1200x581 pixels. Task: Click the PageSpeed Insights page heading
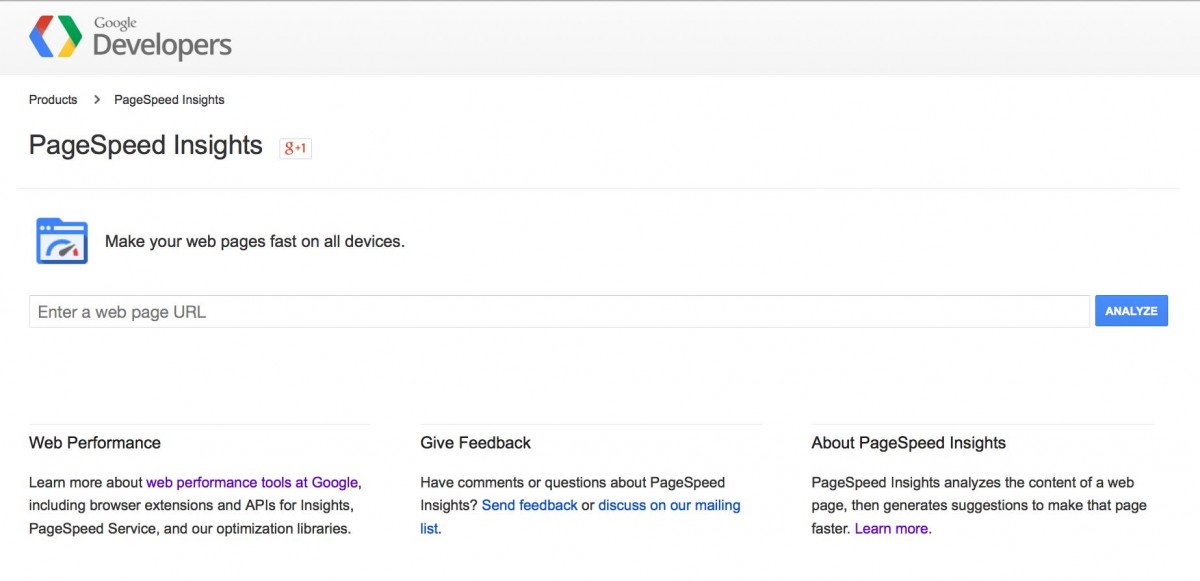146,146
